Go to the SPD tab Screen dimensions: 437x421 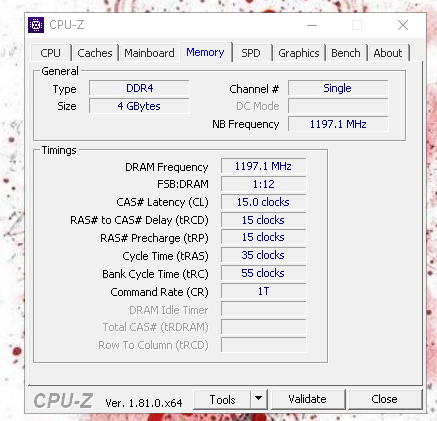click(251, 53)
